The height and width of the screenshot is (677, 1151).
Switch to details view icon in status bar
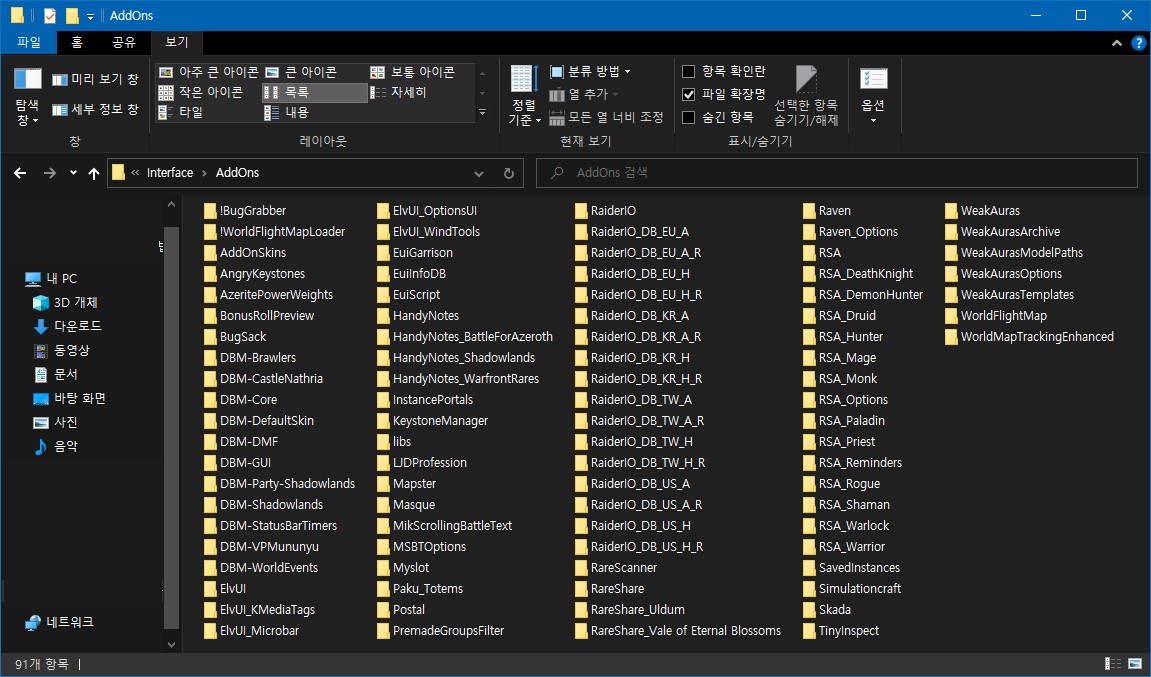click(1114, 664)
